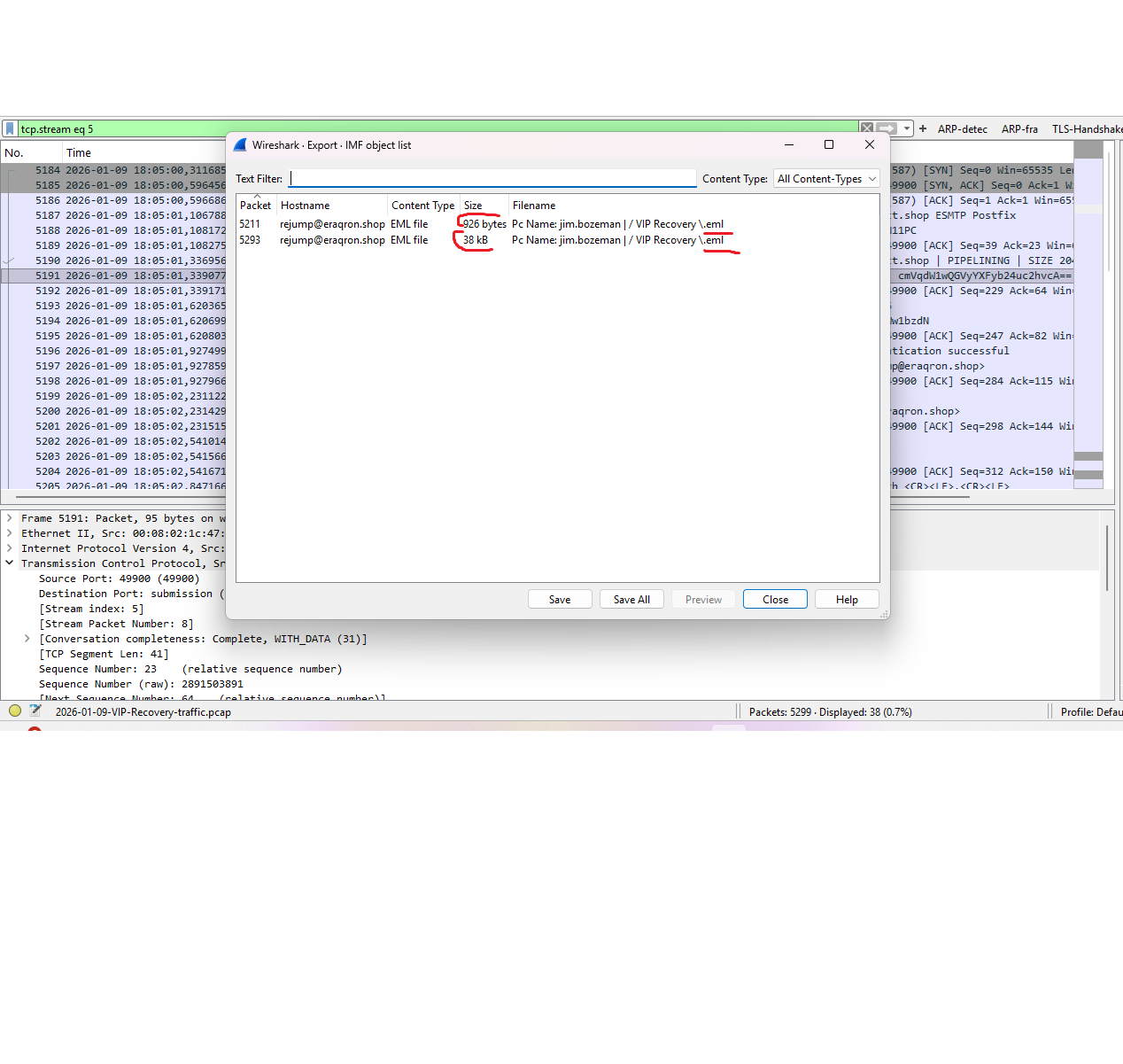Open Help for the export dialog
Screen dimensions: 1123x1064
(x=847, y=599)
